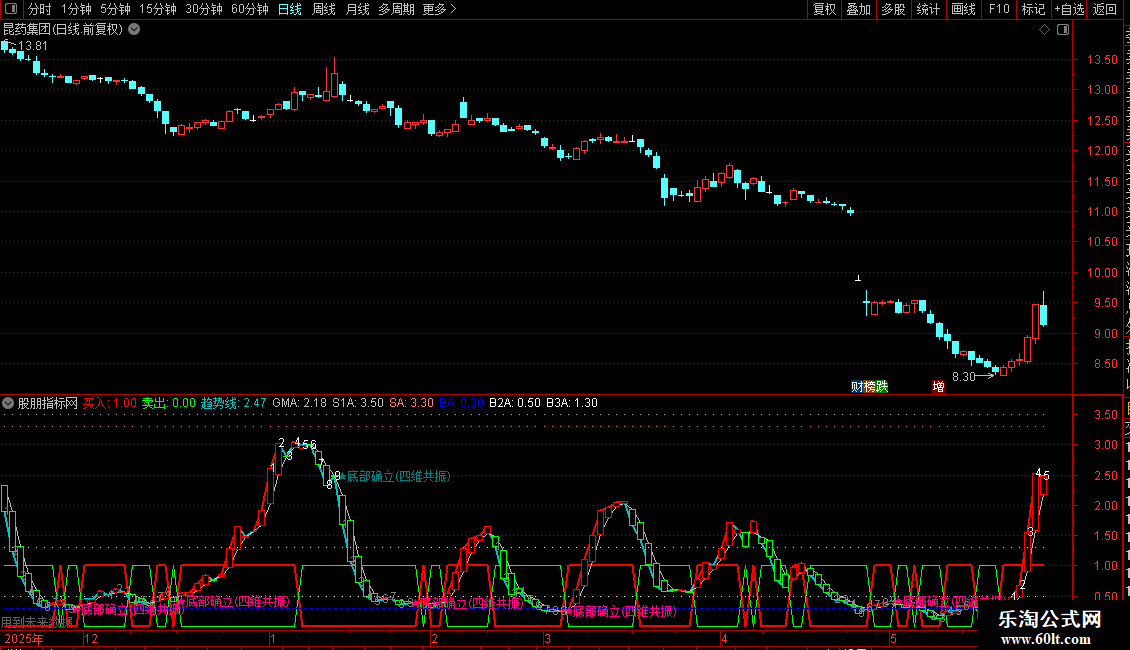Click the 跌 event tag icon
The height and width of the screenshot is (650, 1130).
881,387
